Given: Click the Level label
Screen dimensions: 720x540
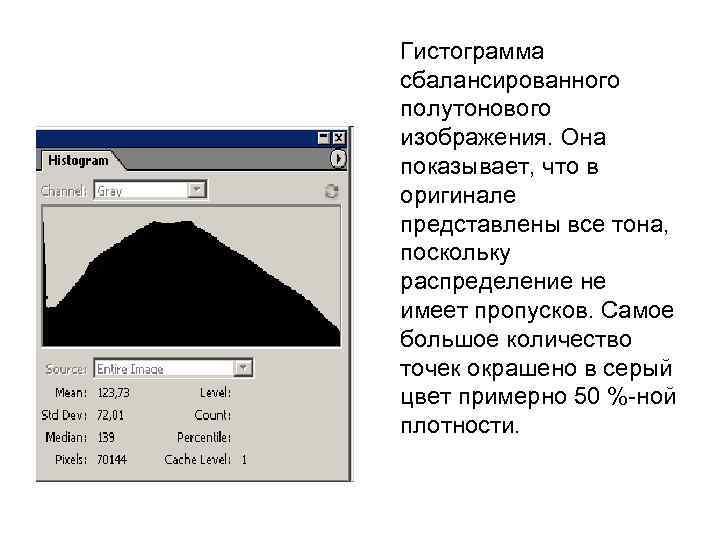Looking at the screenshot, I should pyautogui.click(x=215, y=393).
